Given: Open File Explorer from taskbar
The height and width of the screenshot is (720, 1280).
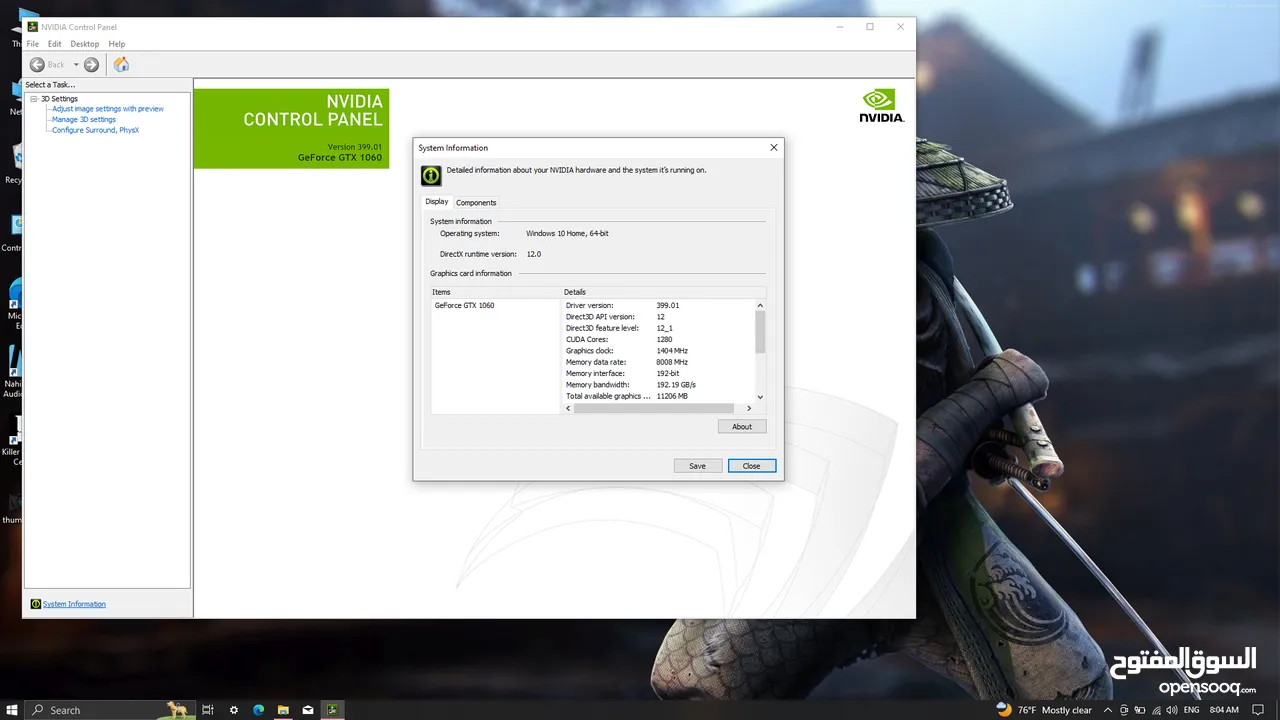Looking at the screenshot, I should (x=283, y=710).
